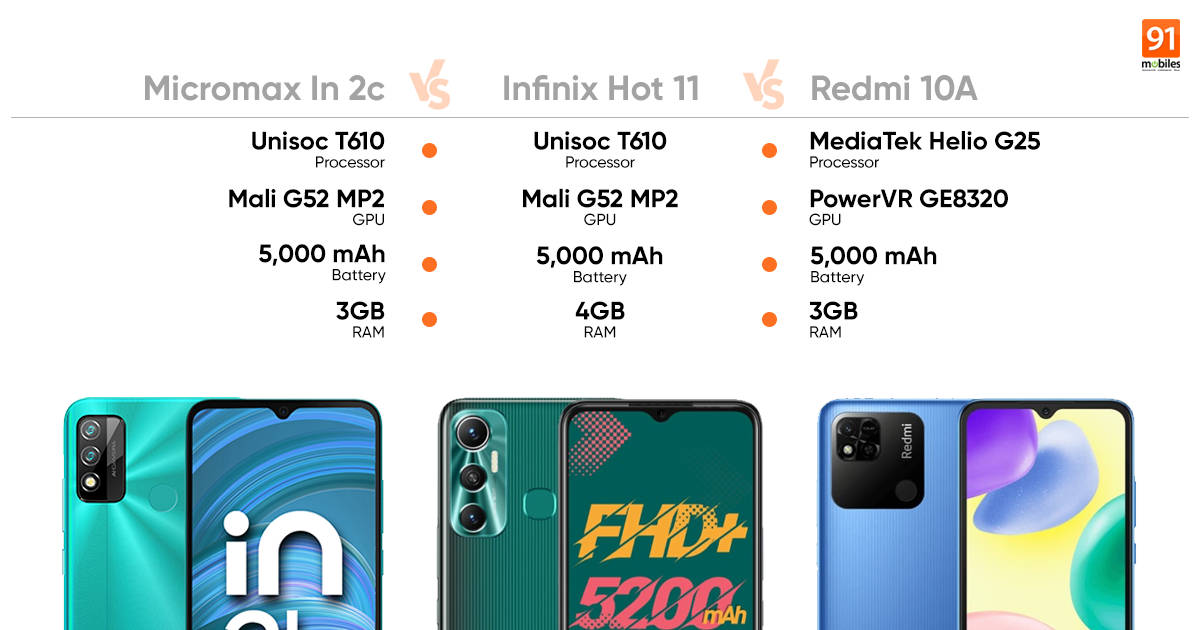The width and height of the screenshot is (1200, 630).
Task: Click the 91mobiles logo
Action: (x=1161, y=46)
